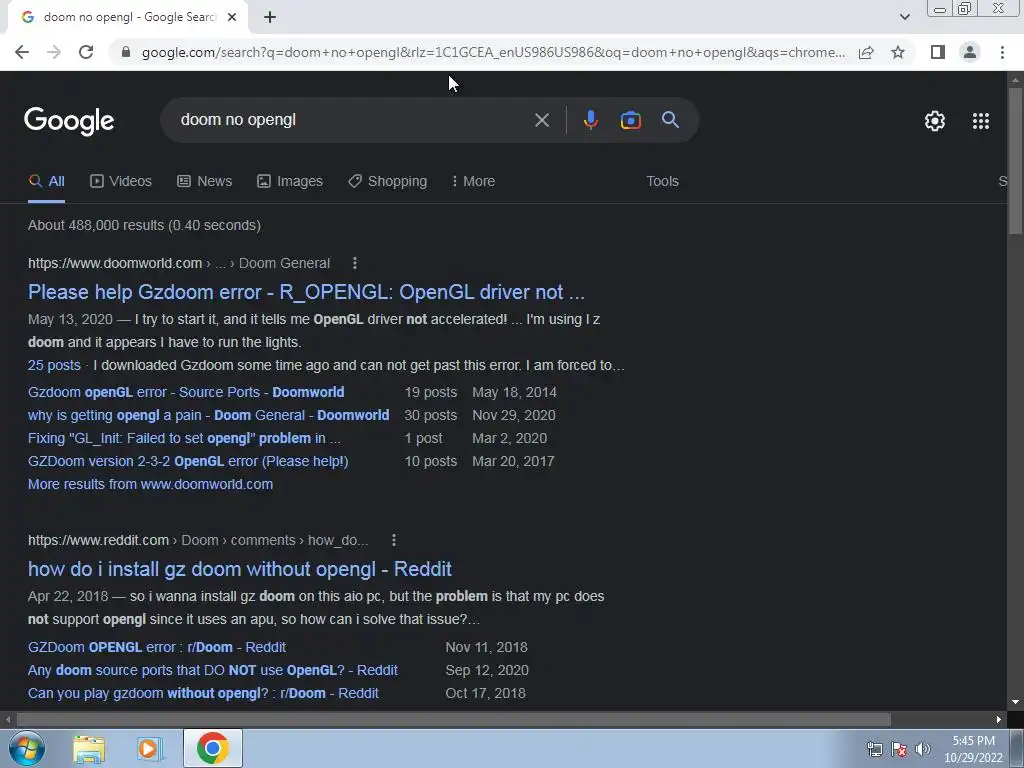This screenshot has width=1024, height=768.
Task: Click the scroll right arrow
Action: pos(999,720)
